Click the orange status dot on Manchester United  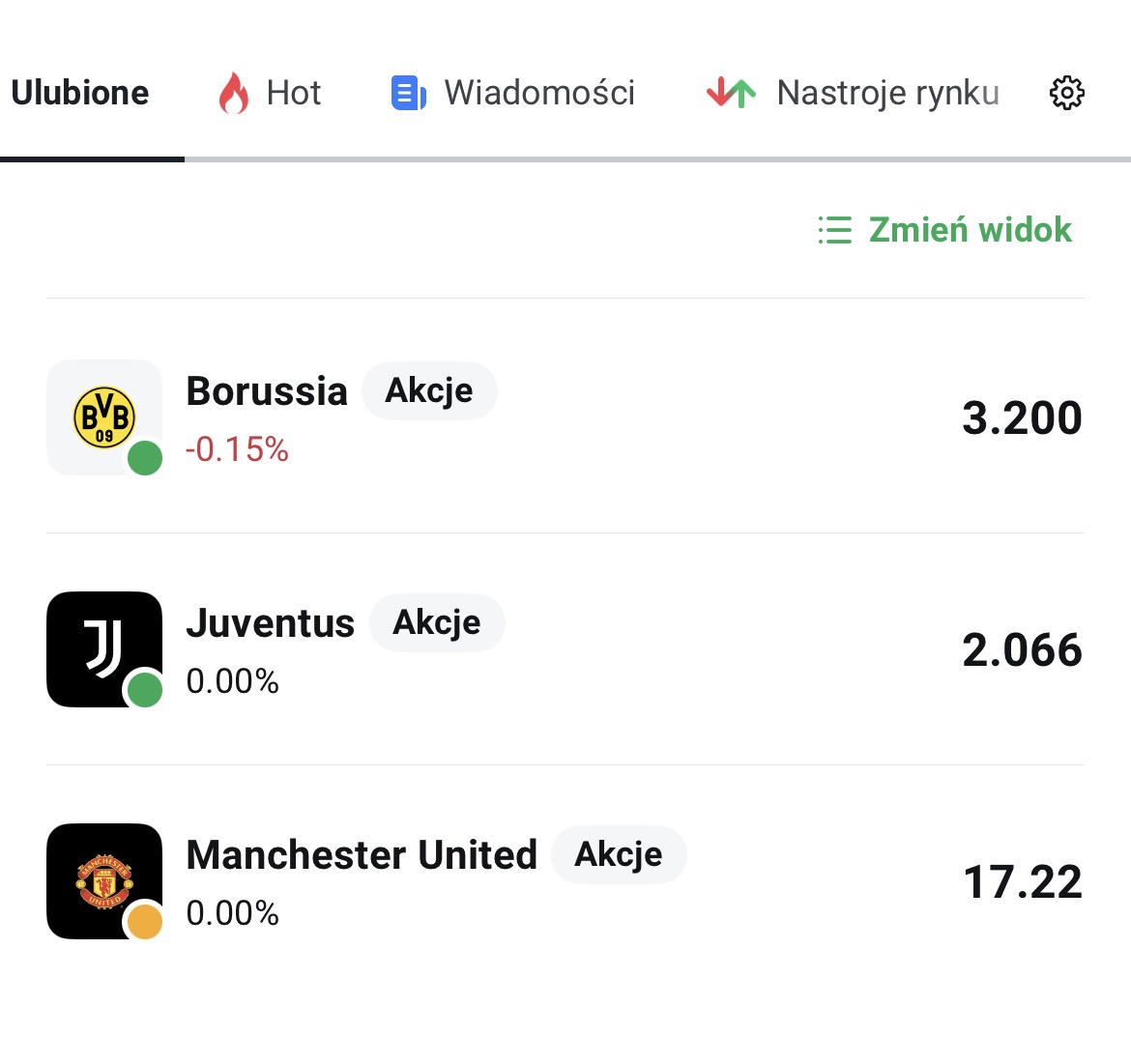(x=145, y=921)
